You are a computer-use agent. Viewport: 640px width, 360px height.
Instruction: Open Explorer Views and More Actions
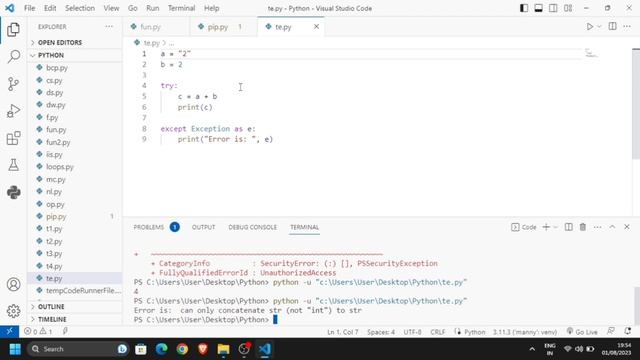109,27
